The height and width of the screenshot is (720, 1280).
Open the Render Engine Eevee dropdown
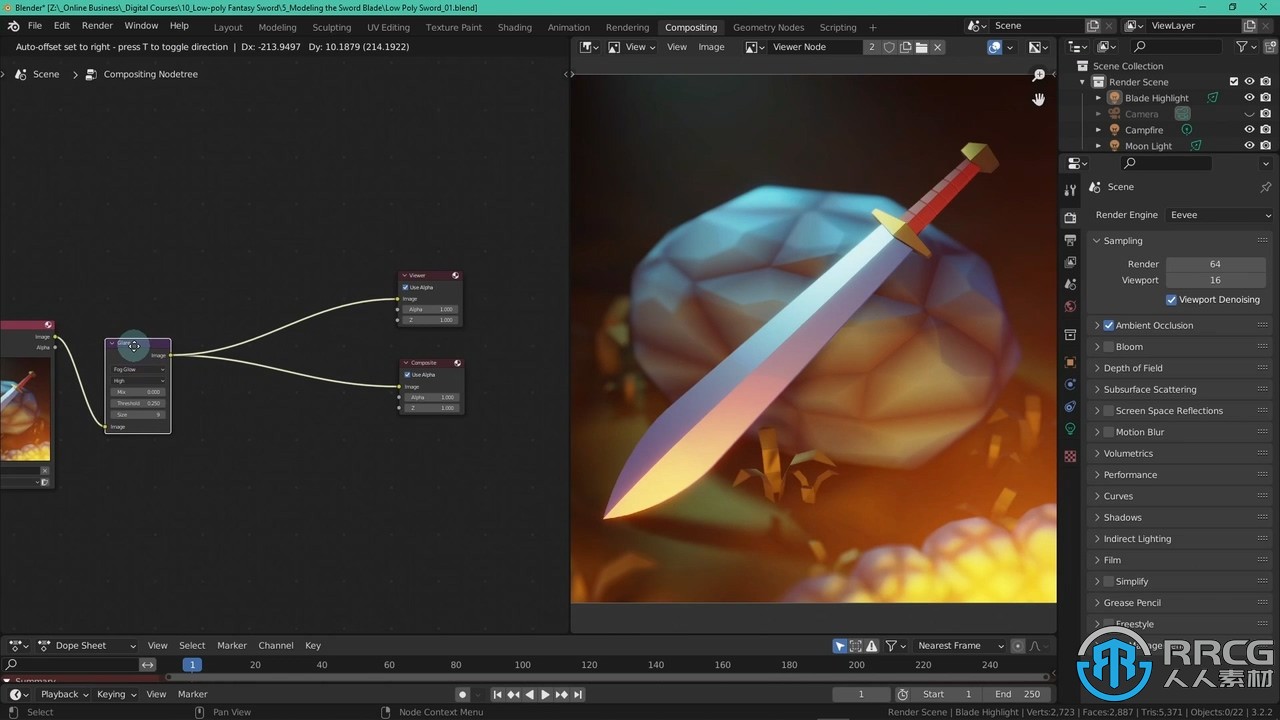click(1220, 215)
